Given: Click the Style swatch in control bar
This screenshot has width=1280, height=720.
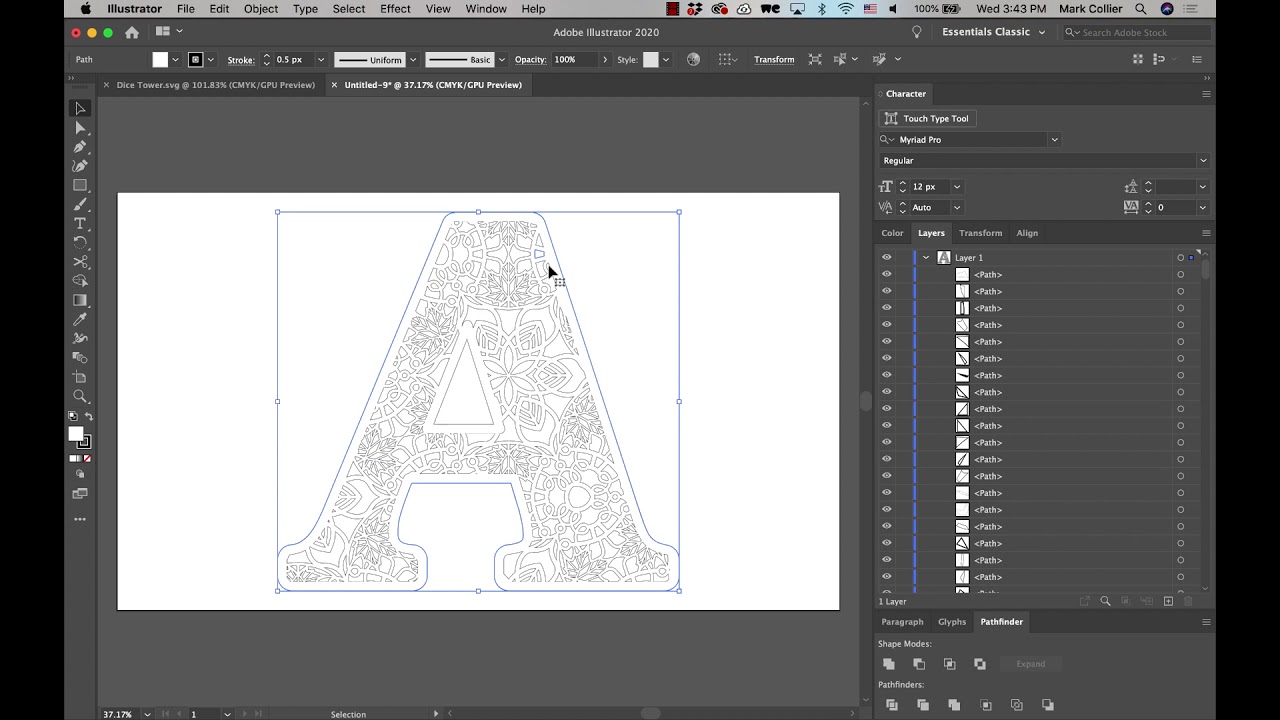Looking at the screenshot, I should click(x=650, y=60).
